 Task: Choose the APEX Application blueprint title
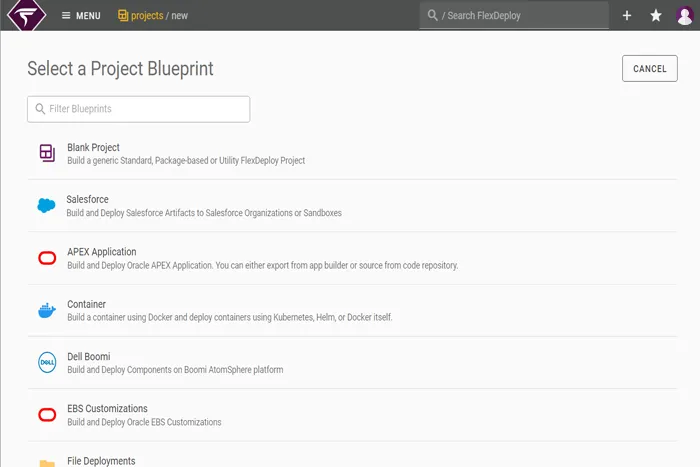click(102, 252)
